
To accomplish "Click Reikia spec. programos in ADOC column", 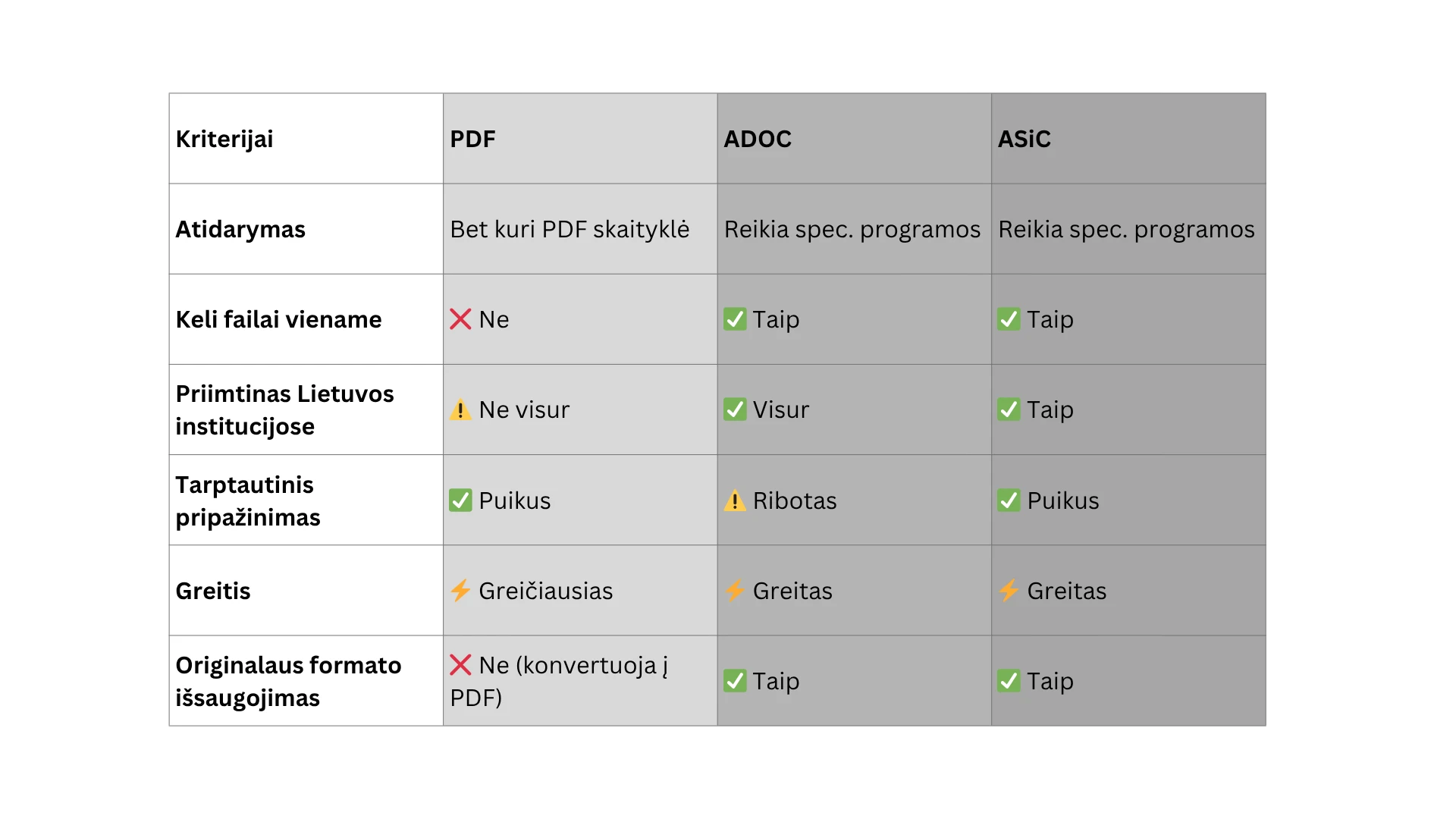I will click(852, 229).
